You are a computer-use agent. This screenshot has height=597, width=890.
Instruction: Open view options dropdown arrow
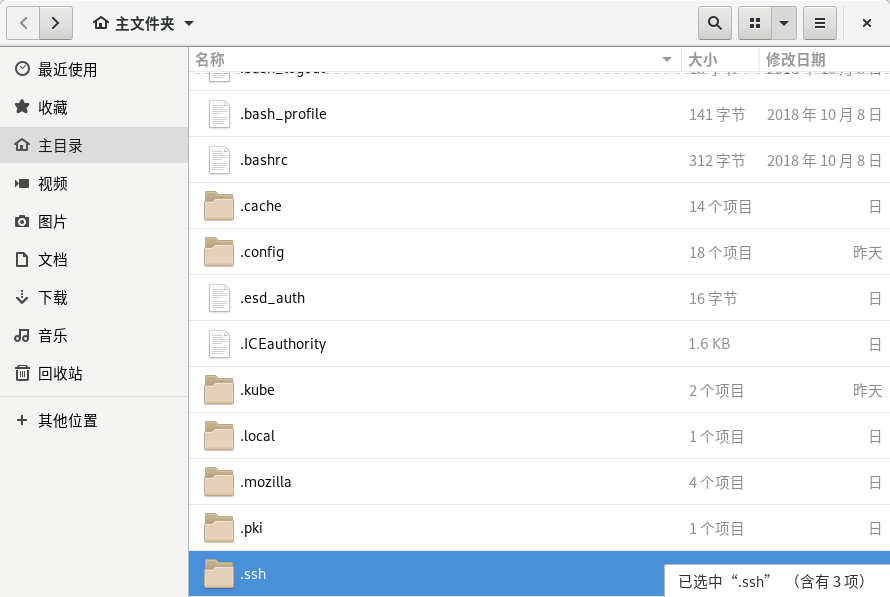[784, 23]
